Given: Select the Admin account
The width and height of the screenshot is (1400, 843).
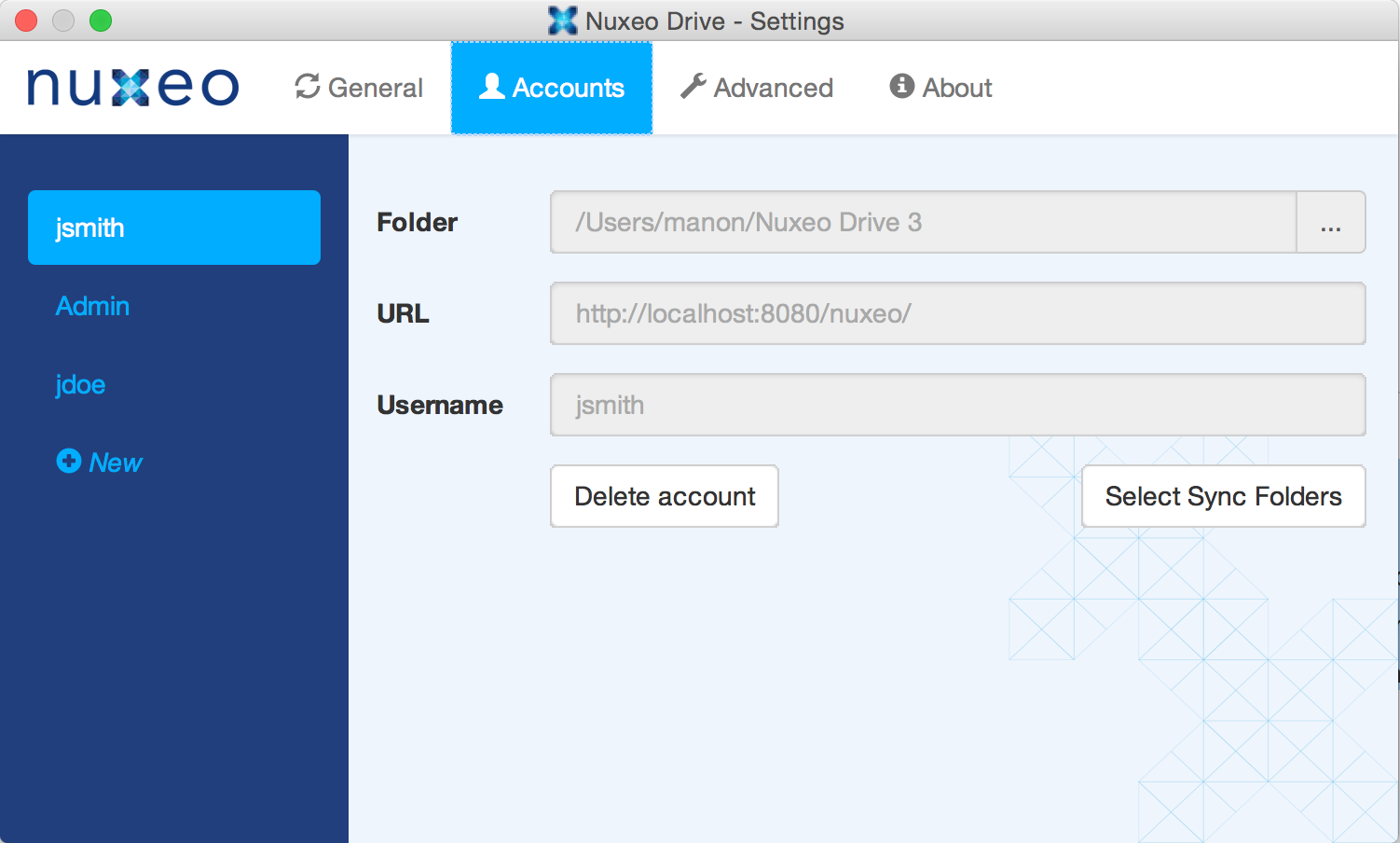Looking at the screenshot, I should pos(92,306).
